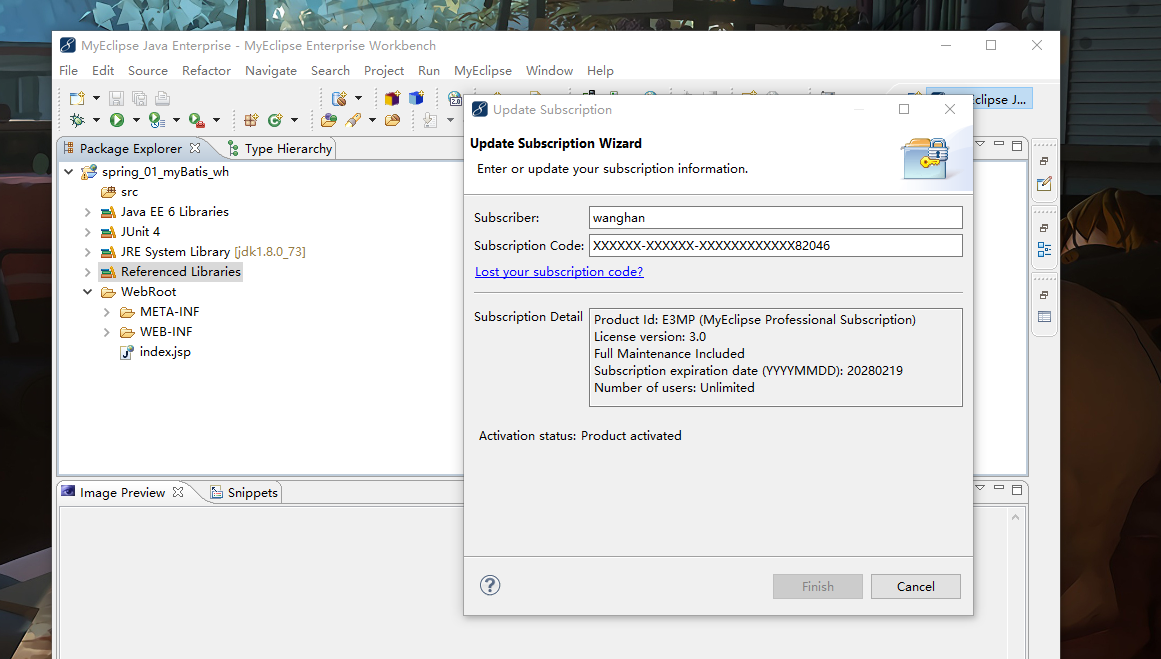Expand the Referenced Libraries node
Image resolution: width=1161 pixels, height=659 pixels.
point(87,272)
